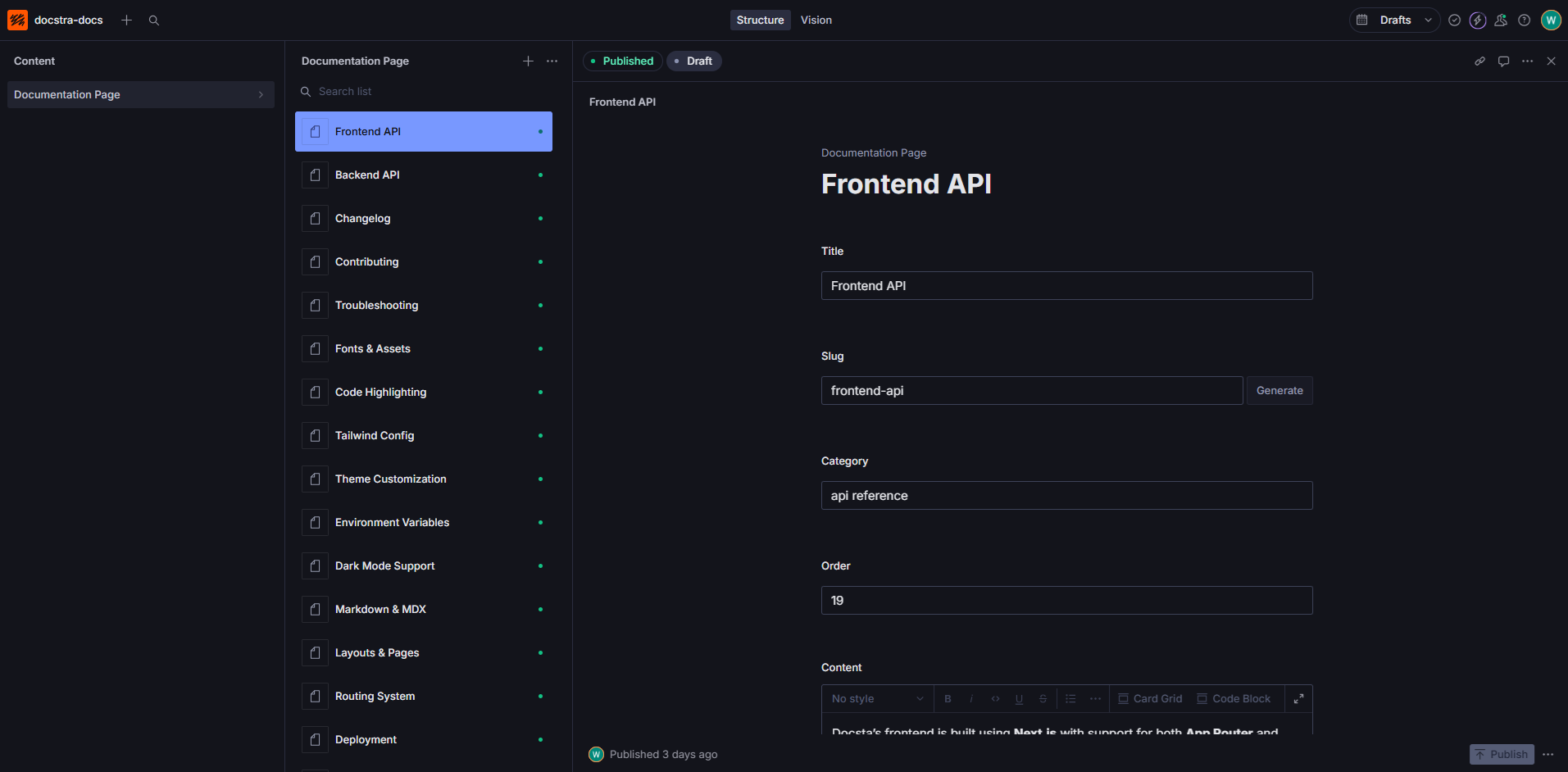This screenshot has width=1568, height=772.
Task: Copy the document link via the chain icon
Action: coord(1479,61)
